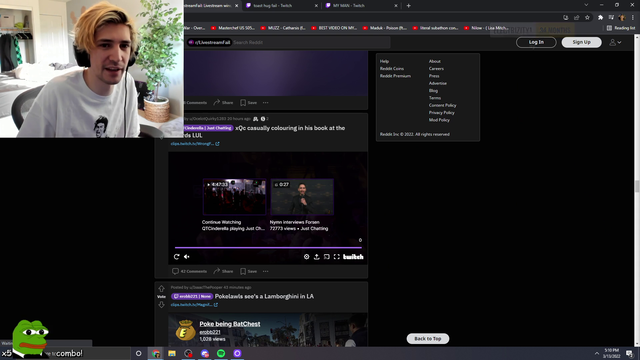This screenshot has width=640, height=360.
Task: Open the Mod Policy footer link
Action: coord(439,120)
